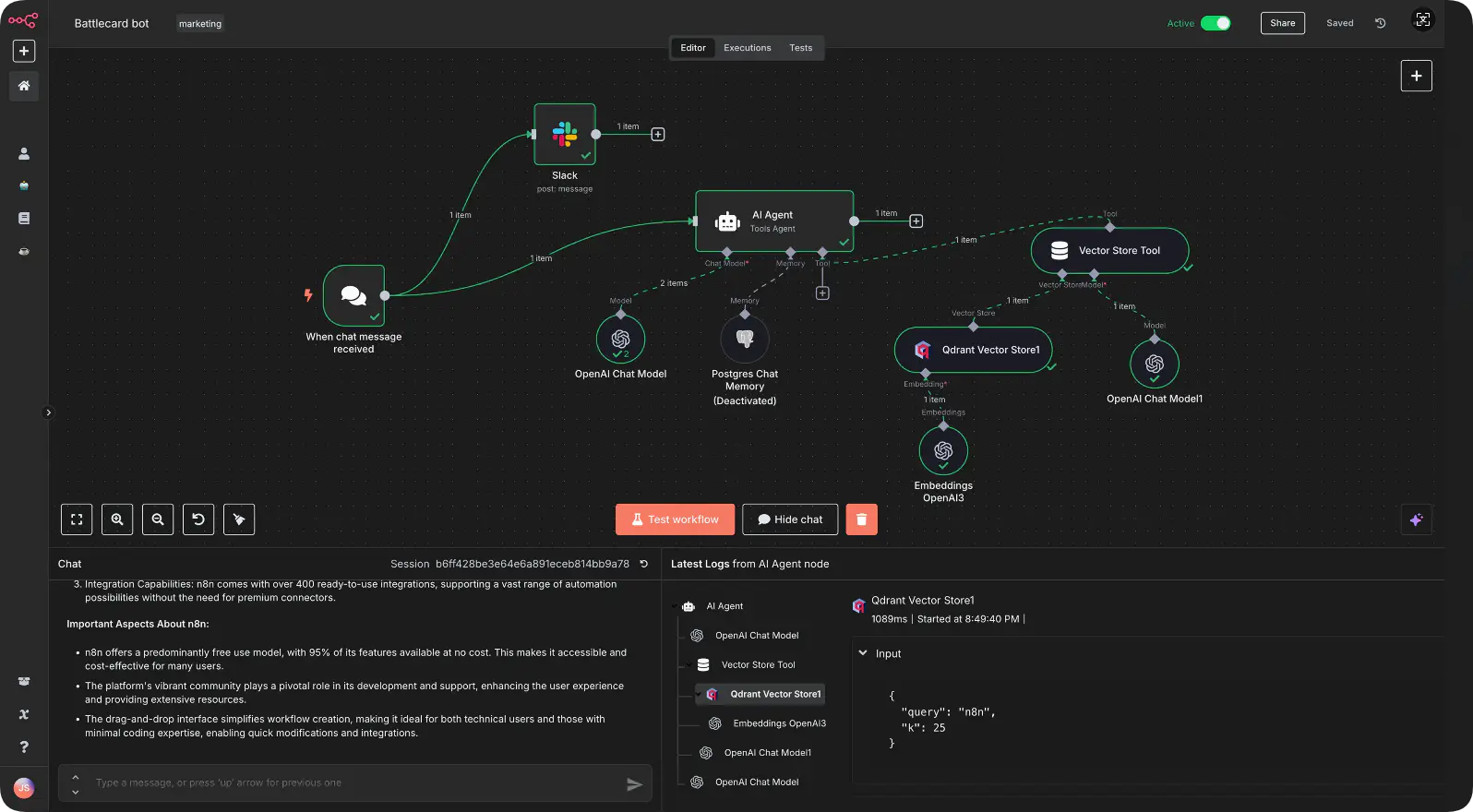Select OpenAI Chat Model1 log entry
Screen dimensions: 1473x812
[x=768, y=753]
